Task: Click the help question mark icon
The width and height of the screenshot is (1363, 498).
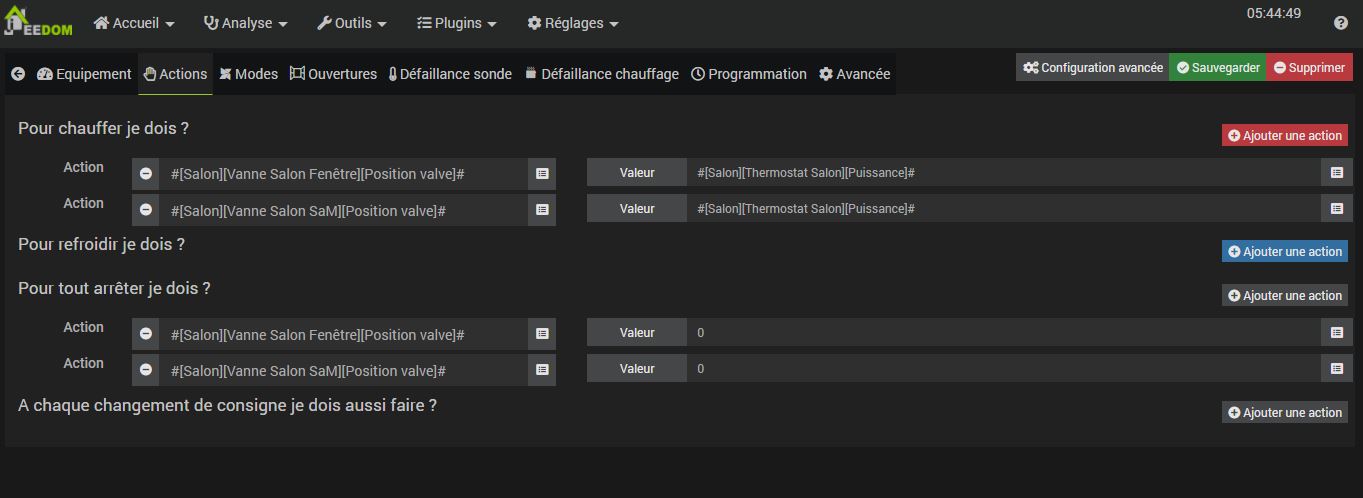Action: 1341,23
